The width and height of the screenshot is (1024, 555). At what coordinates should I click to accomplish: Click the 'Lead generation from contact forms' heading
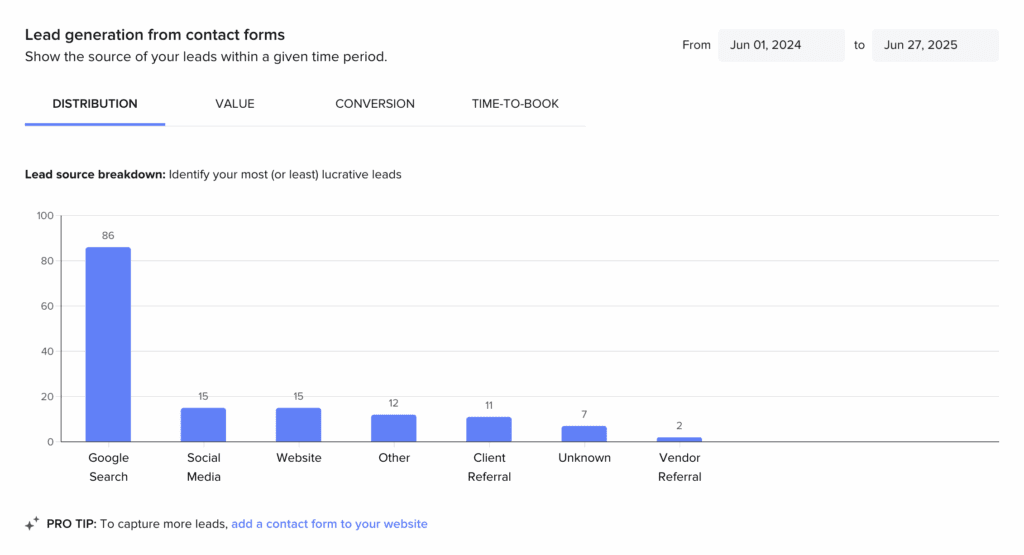154,35
